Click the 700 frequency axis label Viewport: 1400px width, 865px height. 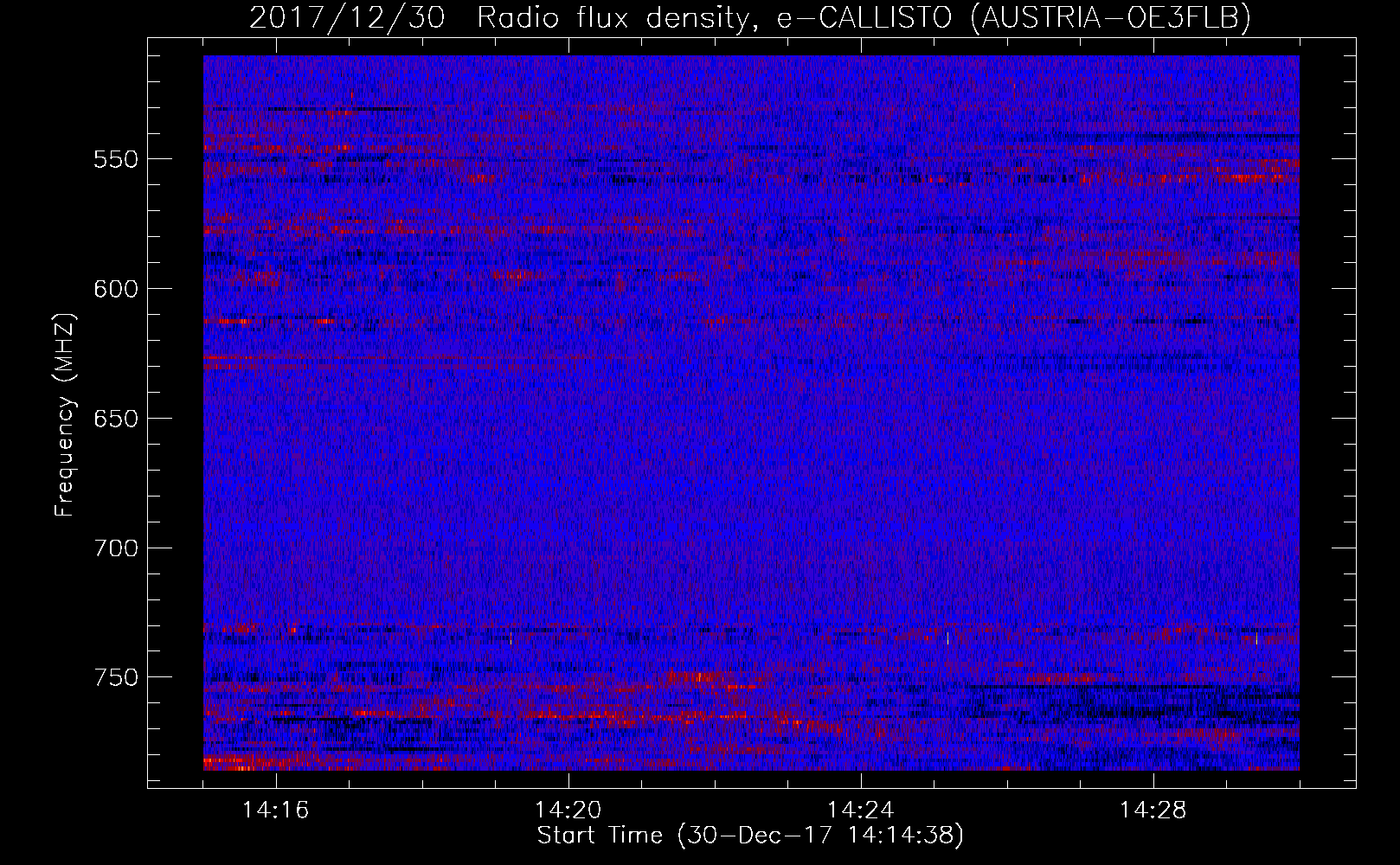(116, 548)
